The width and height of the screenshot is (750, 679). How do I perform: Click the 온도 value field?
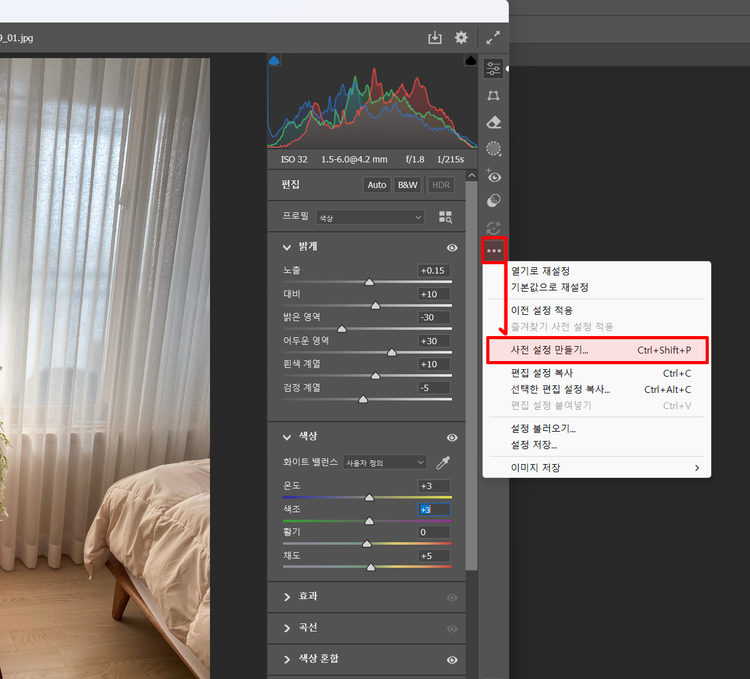[x=434, y=486]
